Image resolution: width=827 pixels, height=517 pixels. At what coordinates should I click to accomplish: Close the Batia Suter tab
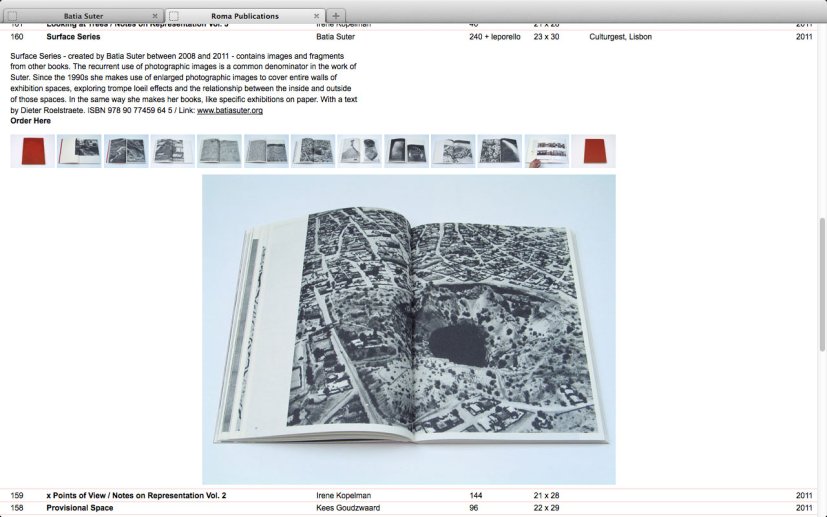tap(155, 16)
